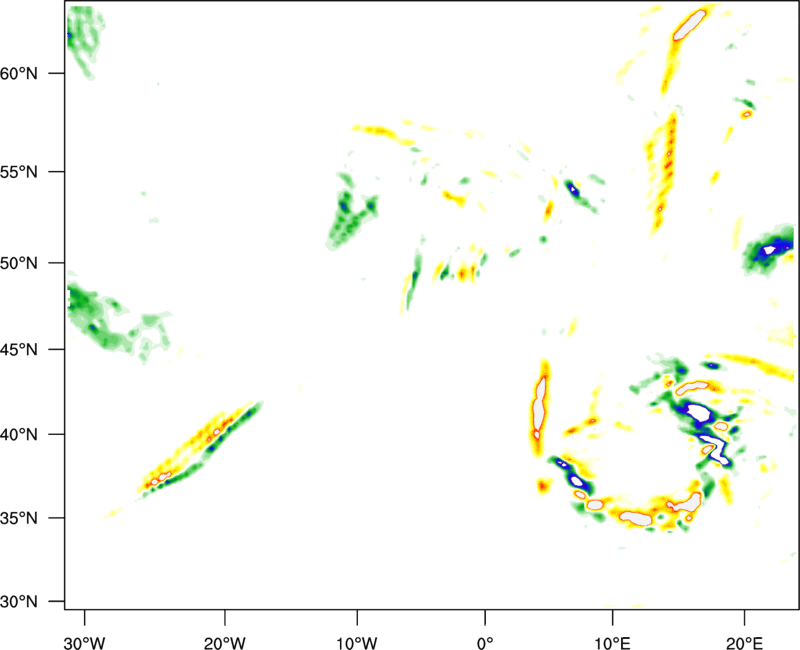Click the 30°N latitude label
The height and width of the screenshot is (650, 800).
point(19,602)
